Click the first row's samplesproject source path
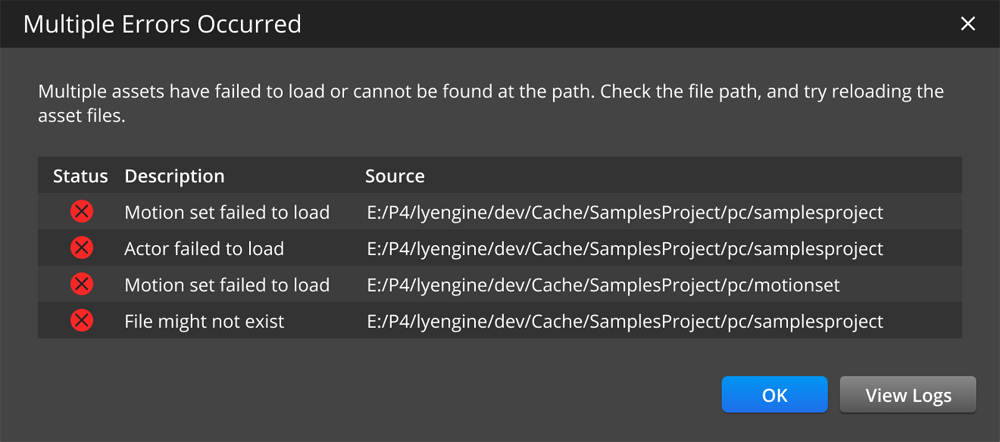The height and width of the screenshot is (442, 1000). click(624, 212)
